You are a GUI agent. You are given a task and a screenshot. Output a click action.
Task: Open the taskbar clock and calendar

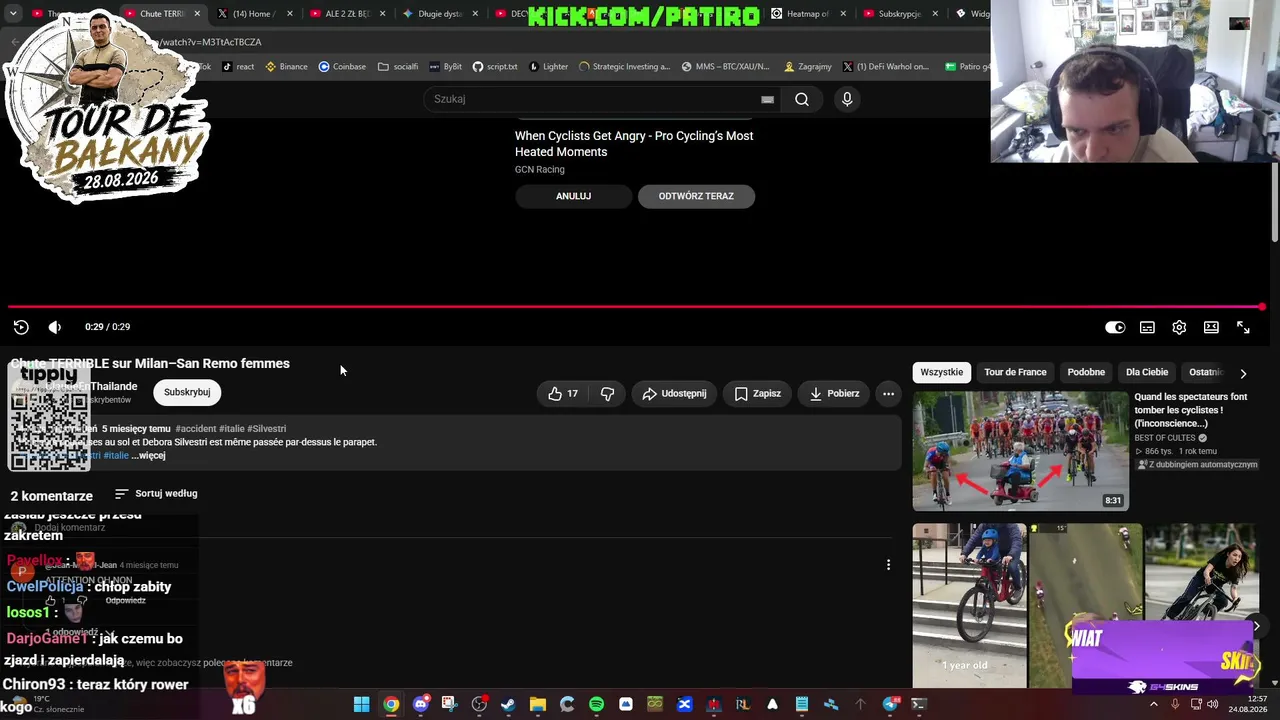coord(1248,704)
